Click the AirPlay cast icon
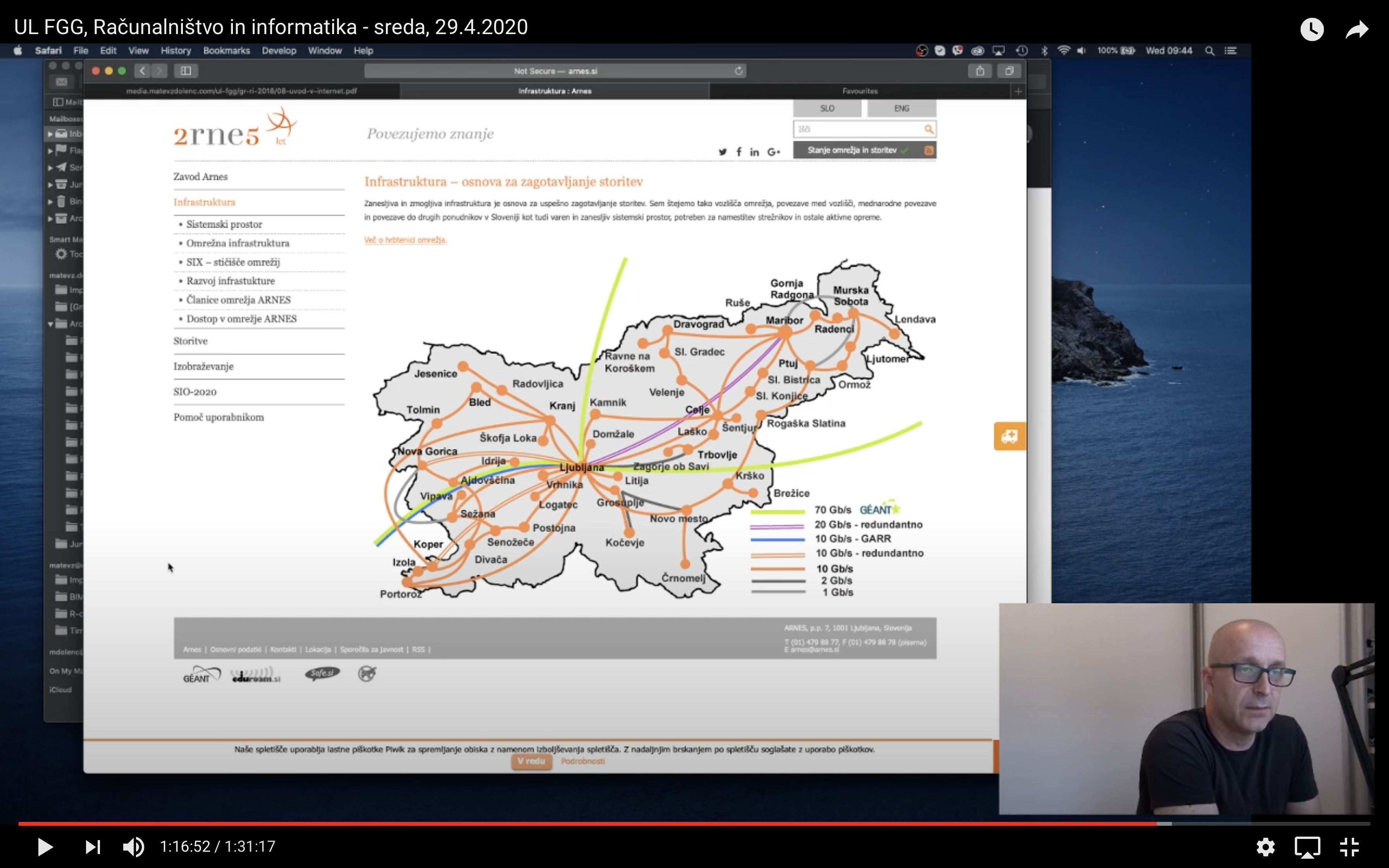Viewport: 1389px width, 868px height. pos(1307,847)
